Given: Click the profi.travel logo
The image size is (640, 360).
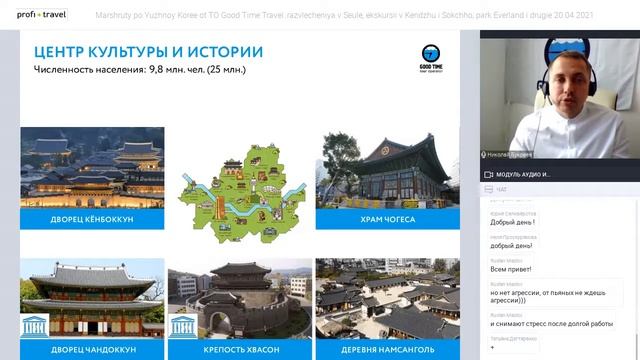Looking at the screenshot, I should pos(41,15).
